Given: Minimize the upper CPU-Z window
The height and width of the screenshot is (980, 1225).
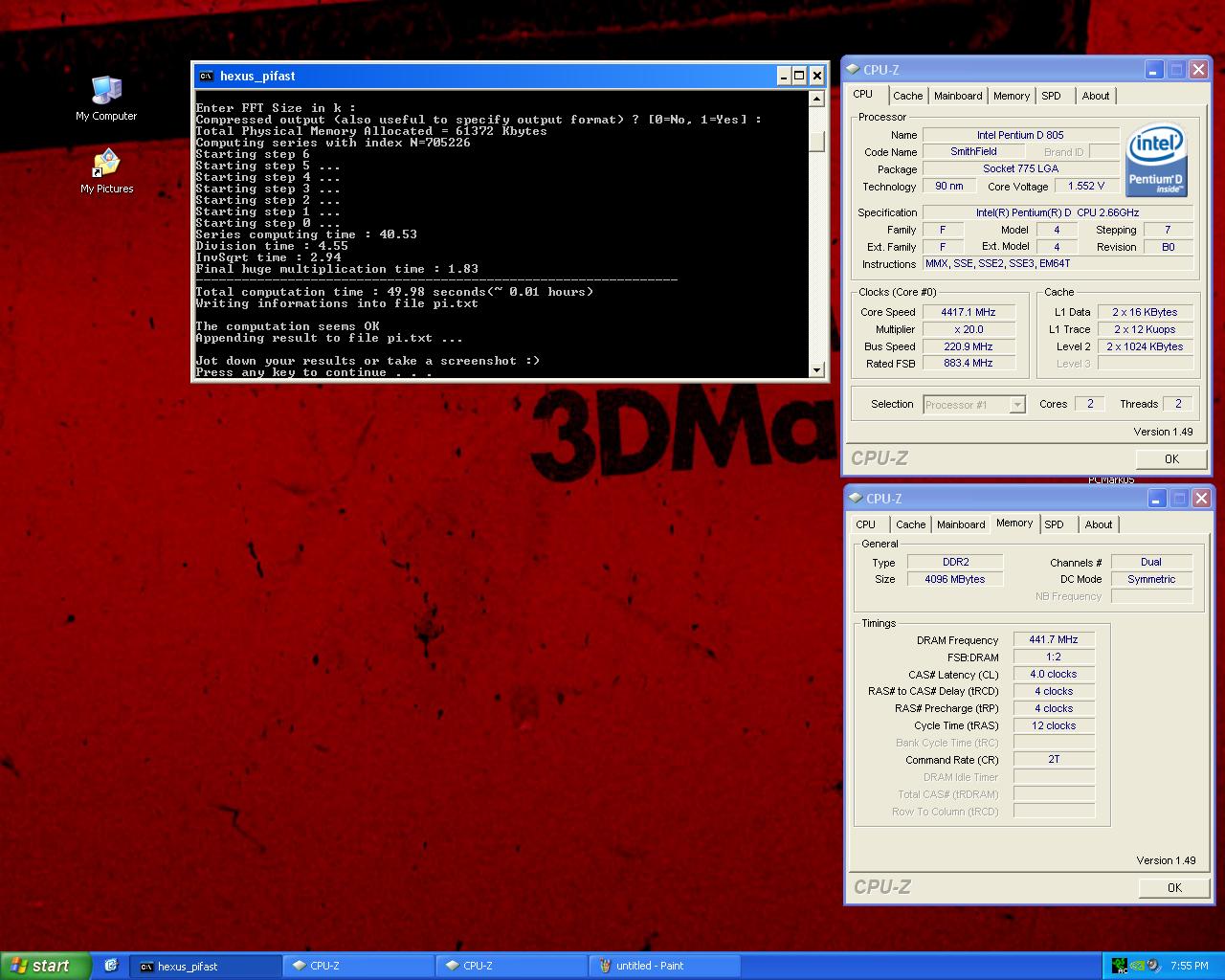Looking at the screenshot, I should pos(1154,69).
